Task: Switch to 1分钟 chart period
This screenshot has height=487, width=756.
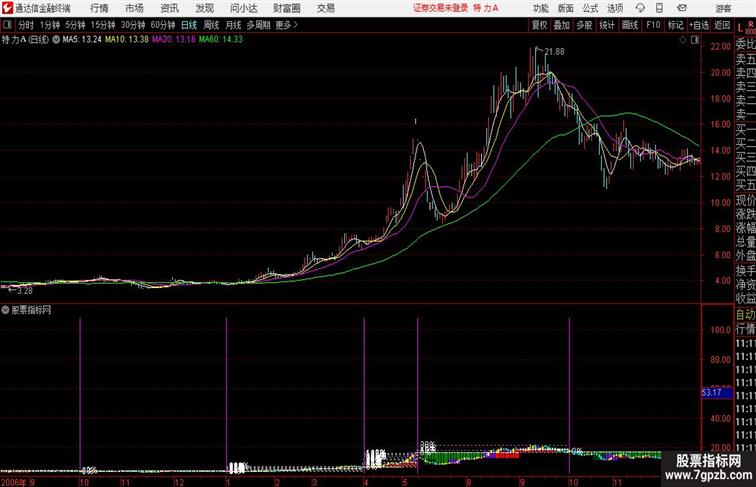Action: pyautogui.click(x=50, y=25)
